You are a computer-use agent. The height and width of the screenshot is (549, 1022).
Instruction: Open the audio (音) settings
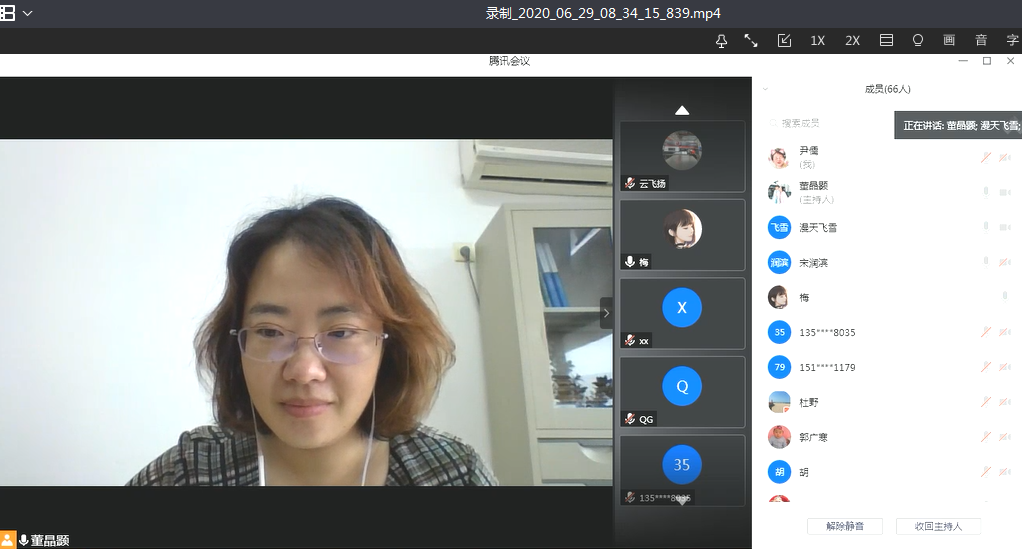coord(981,41)
